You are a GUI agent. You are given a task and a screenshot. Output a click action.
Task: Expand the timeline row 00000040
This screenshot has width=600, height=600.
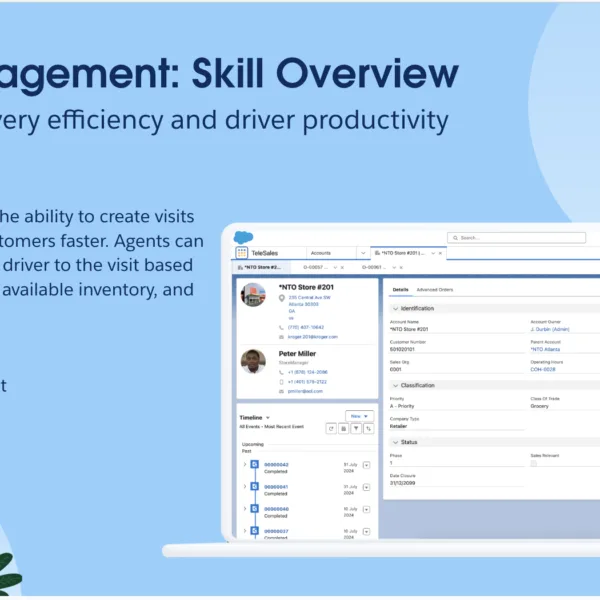pyautogui.click(x=245, y=509)
